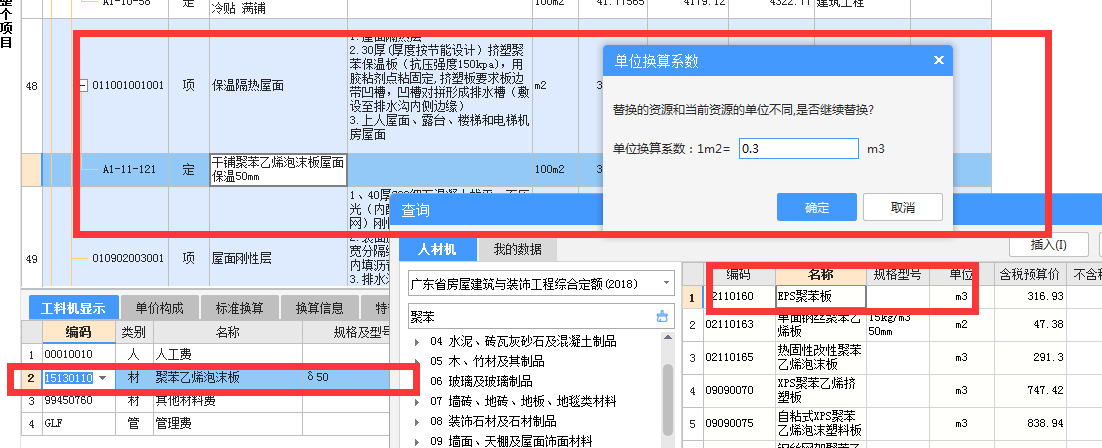Screen dimensions: 1102x448
Task: Select the 聚苯乙烯泡沫板 material name cell
Action: pos(228,378)
